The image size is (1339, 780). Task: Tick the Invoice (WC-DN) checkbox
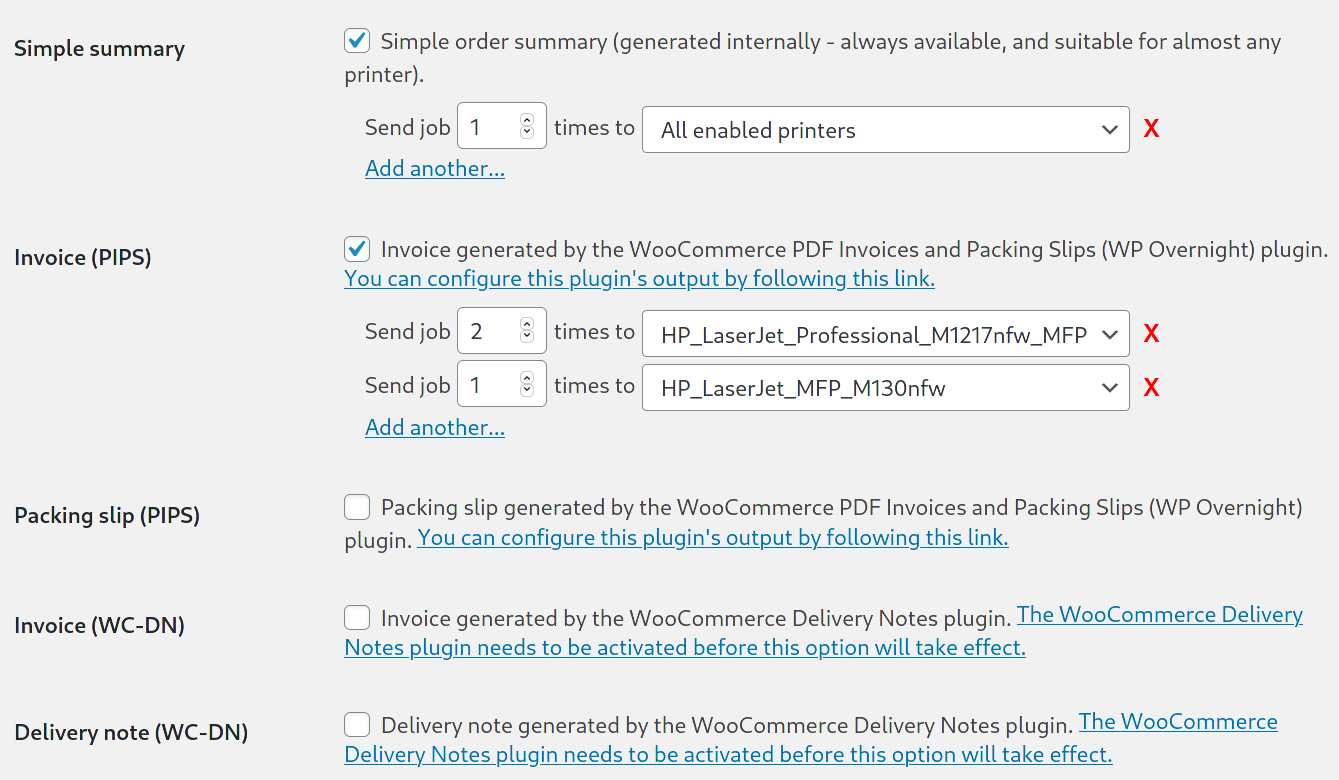coord(357,617)
